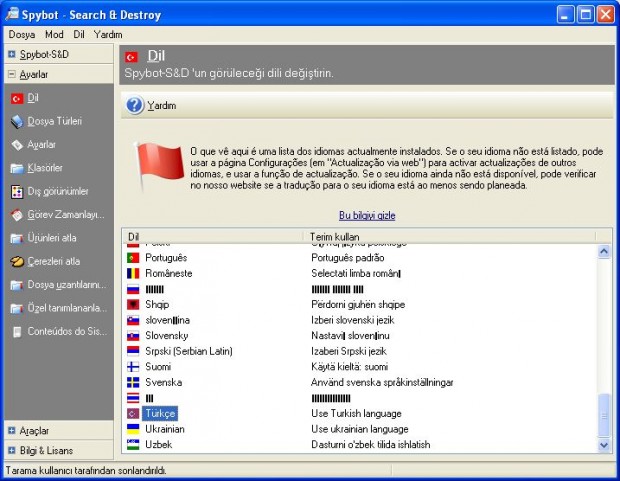The image size is (620, 481).
Task: Click the Ukrainian flag in language list
Action: pyautogui.click(x=133, y=429)
